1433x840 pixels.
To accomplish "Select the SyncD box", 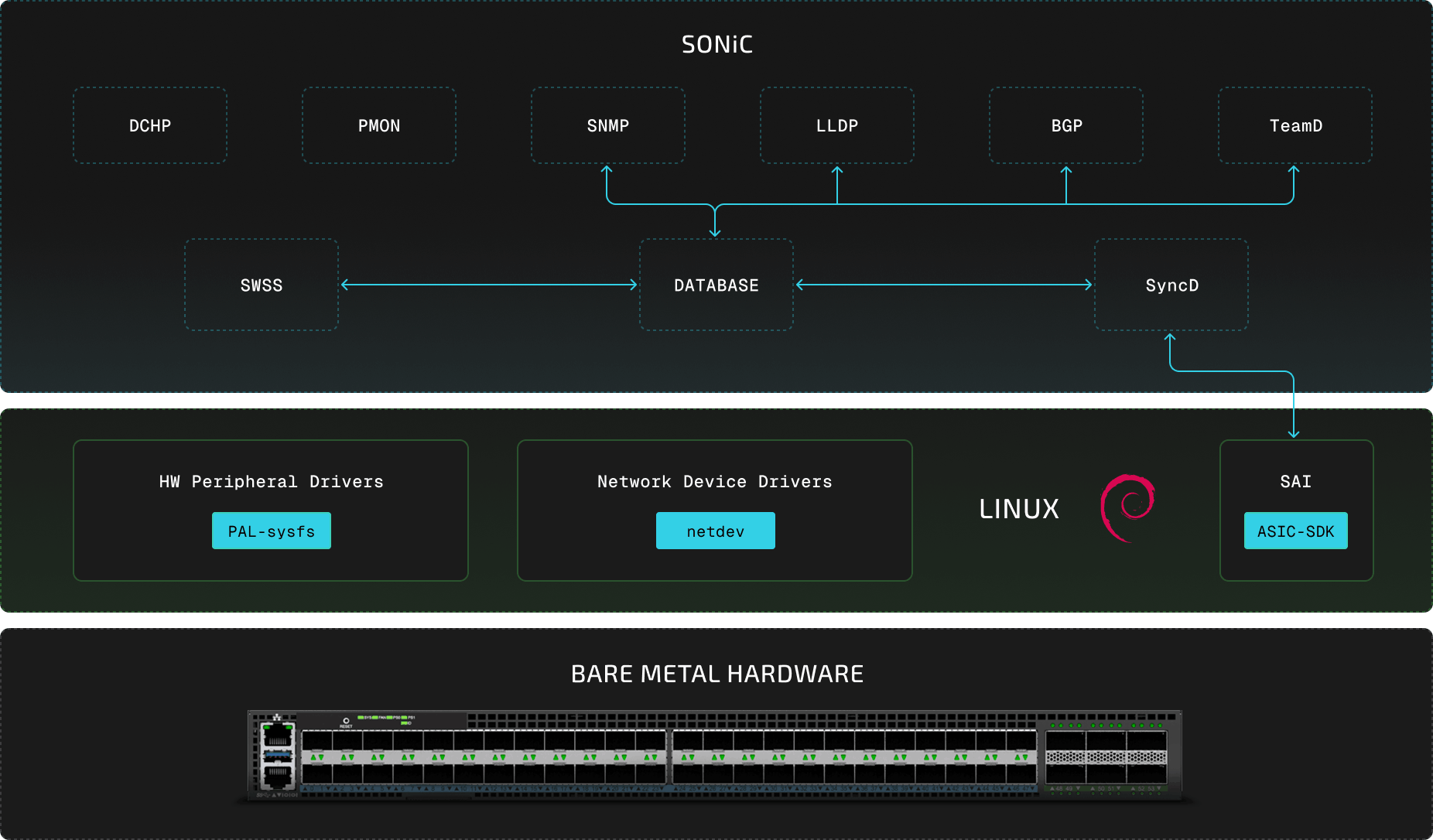I will coord(1171,285).
